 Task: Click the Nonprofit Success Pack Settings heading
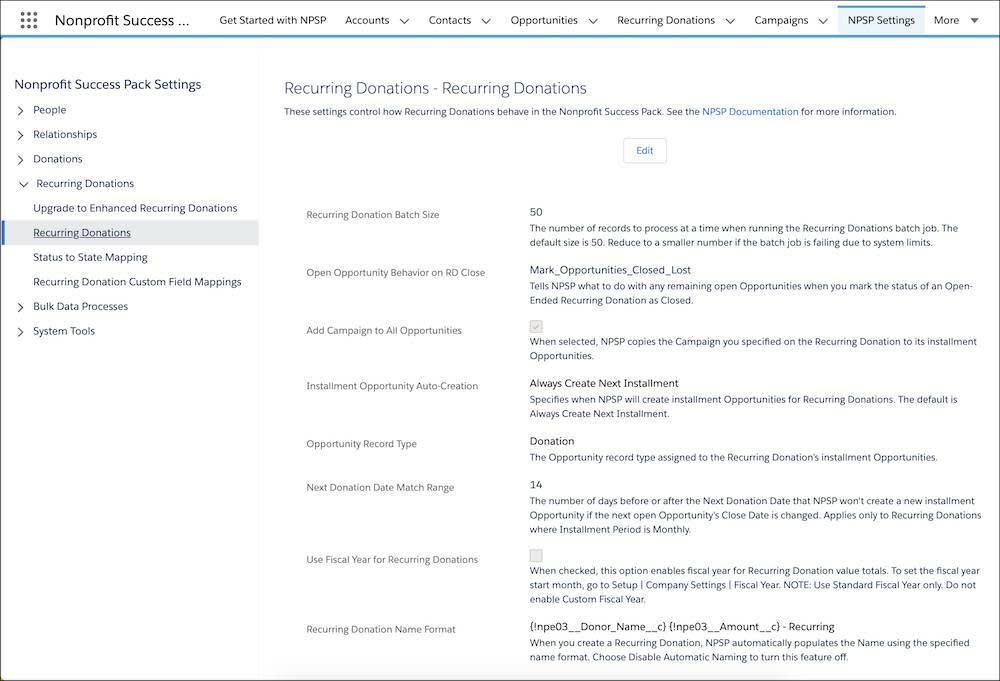tap(108, 84)
